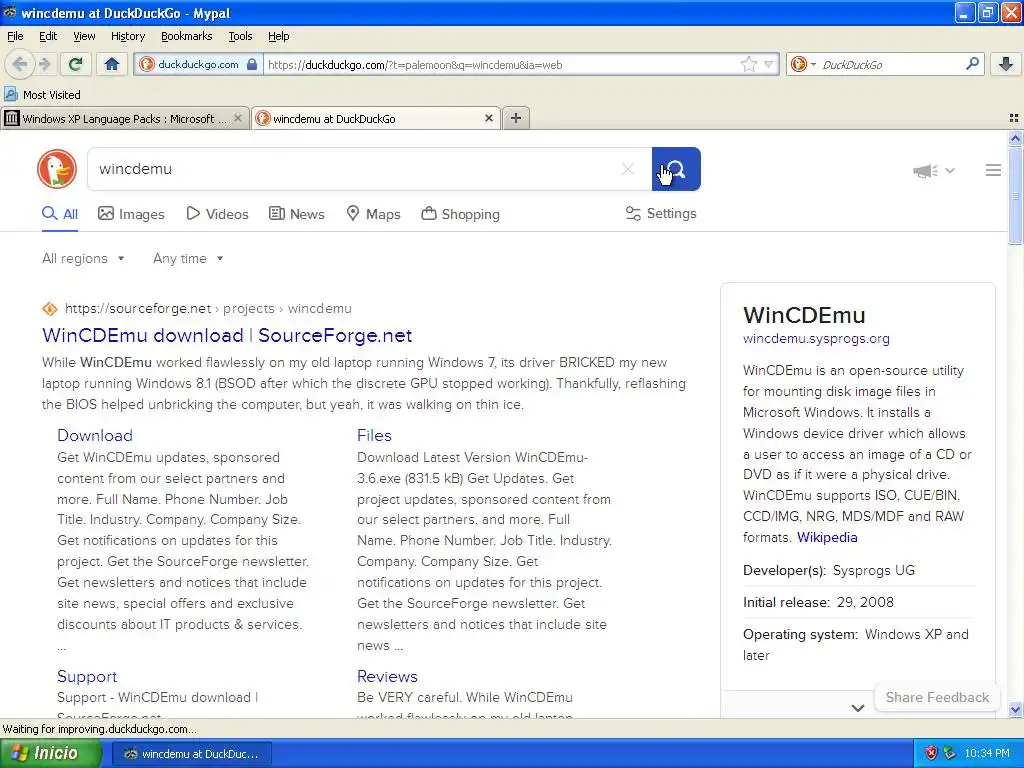1024x768 pixels.
Task: Click the search bar magnifier icon
Action: coord(972,64)
